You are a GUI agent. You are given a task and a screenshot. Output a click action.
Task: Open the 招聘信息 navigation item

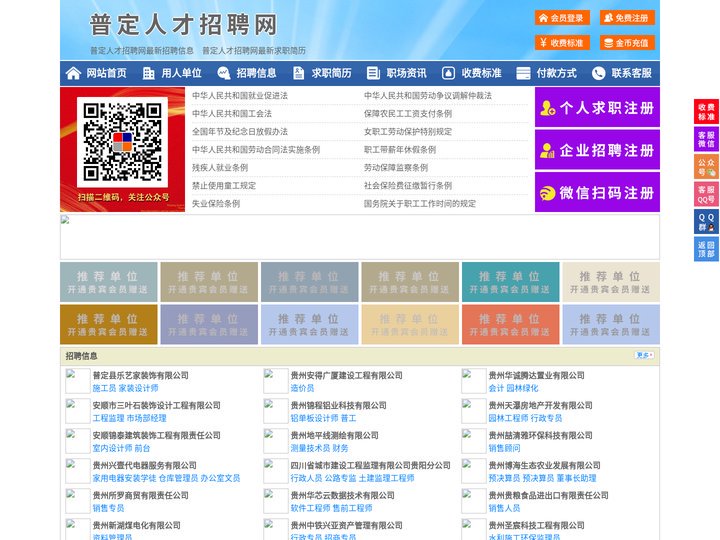pos(256,73)
